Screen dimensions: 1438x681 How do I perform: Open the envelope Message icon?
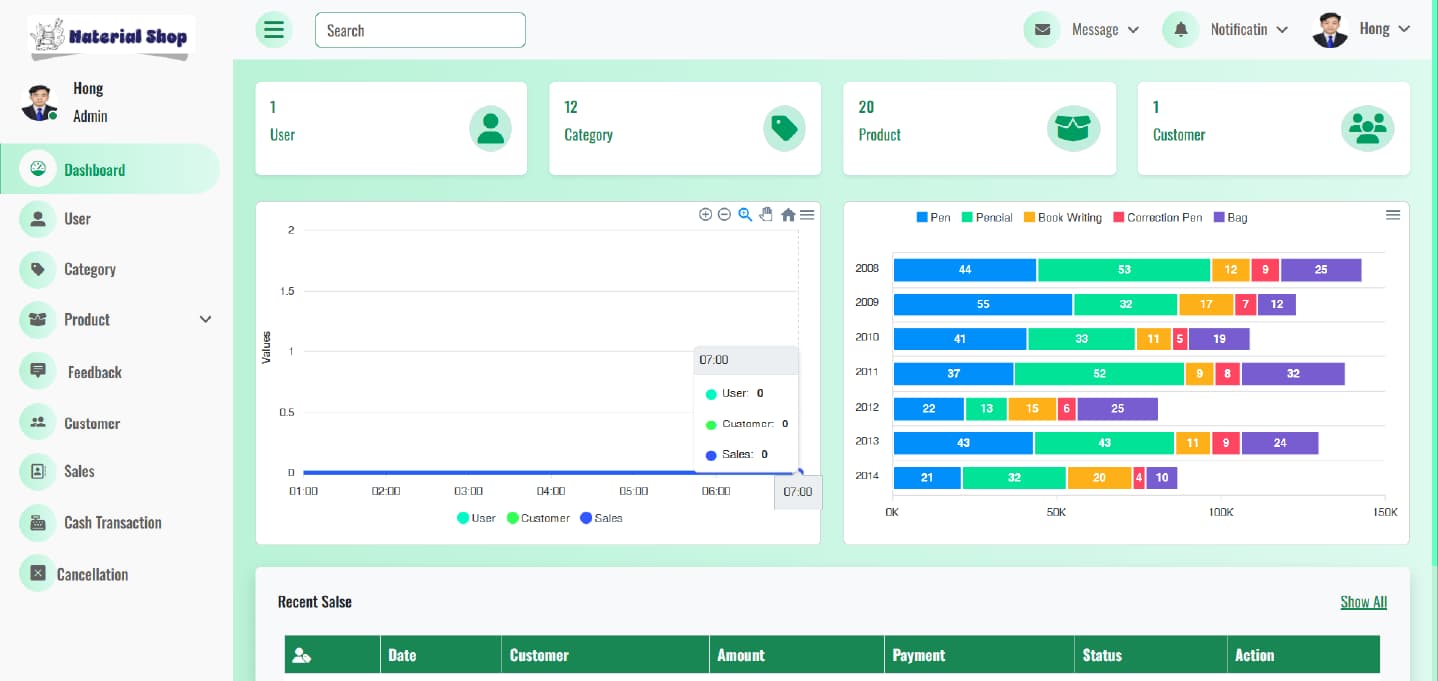pyautogui.click(x=1042, y=30)
